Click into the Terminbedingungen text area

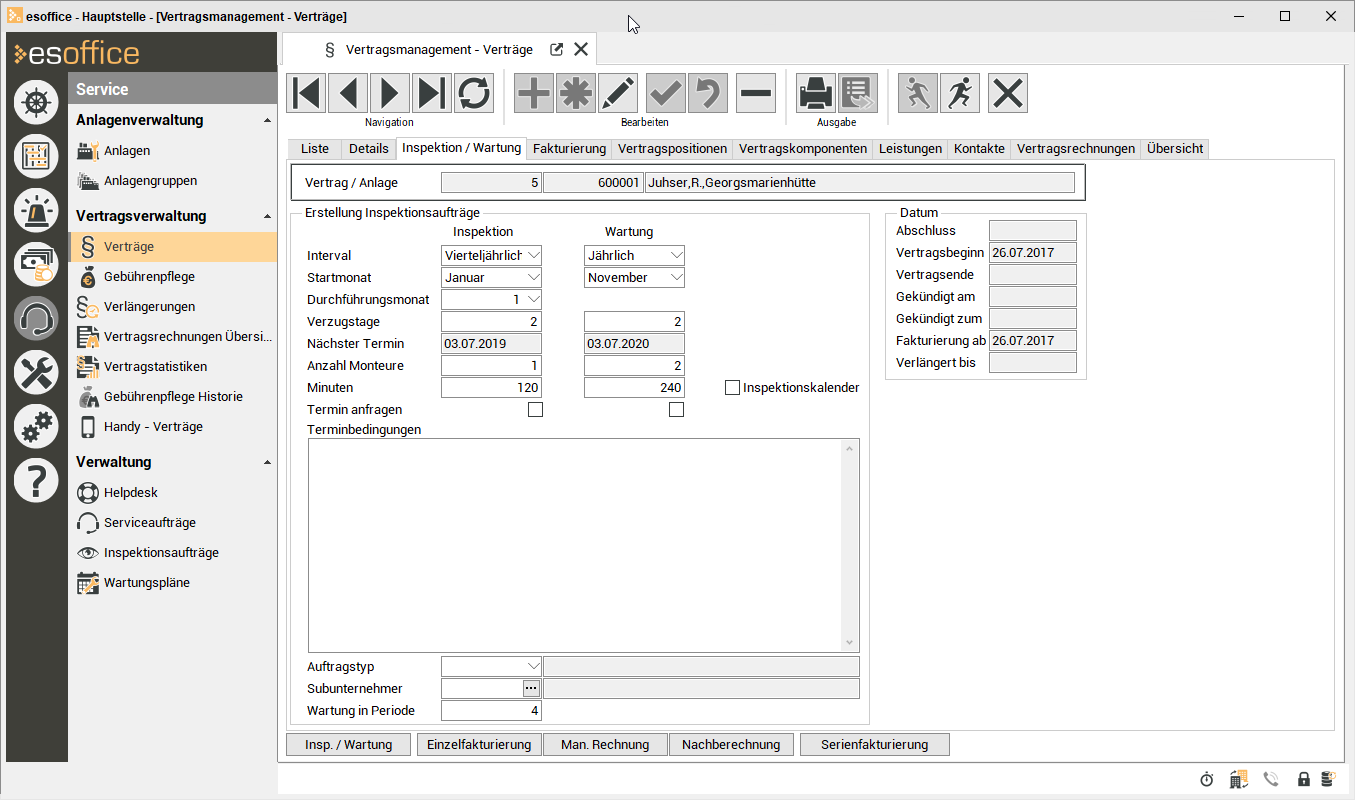[x=583, y=545]
